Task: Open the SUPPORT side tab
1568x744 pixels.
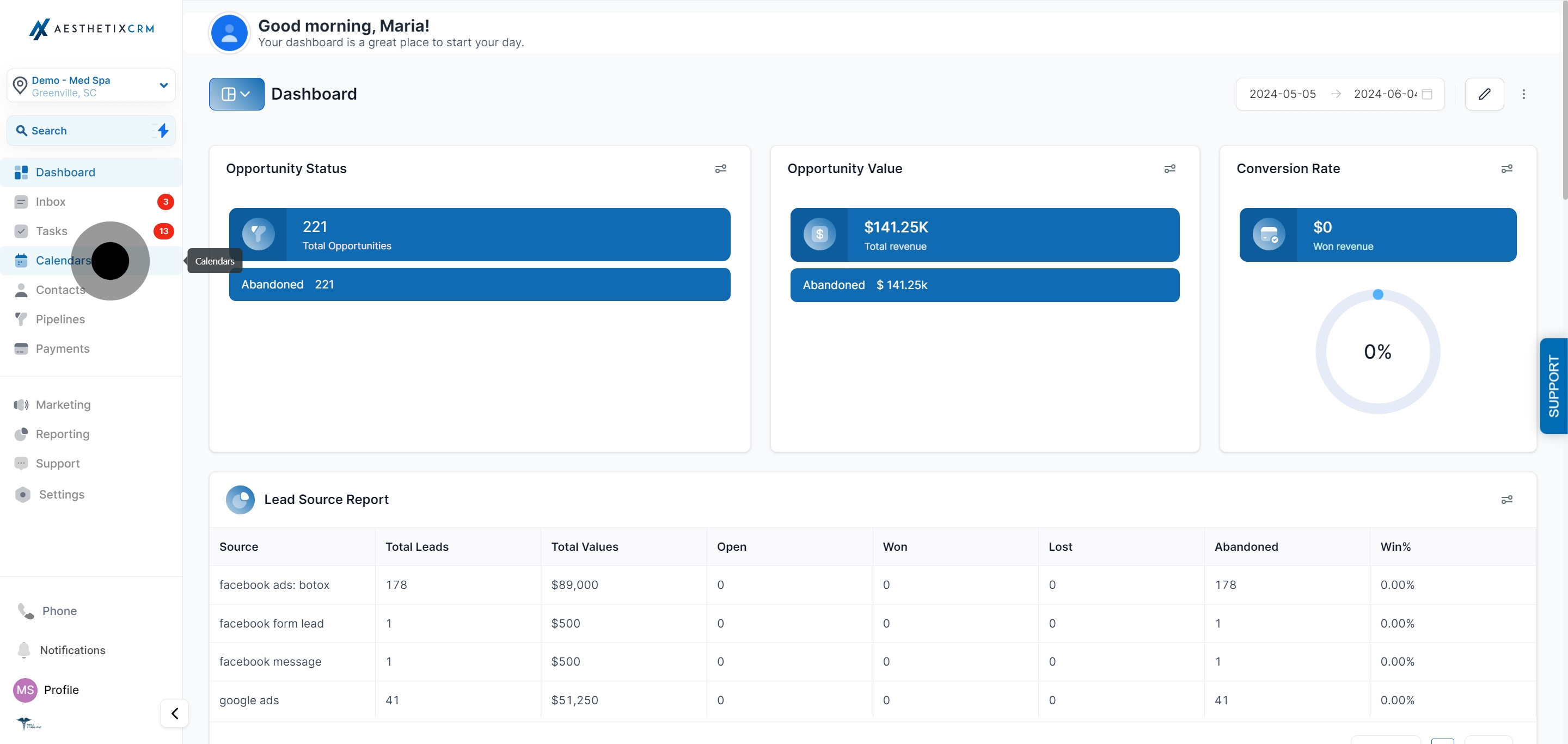Action: click(x=1553, y=386)
